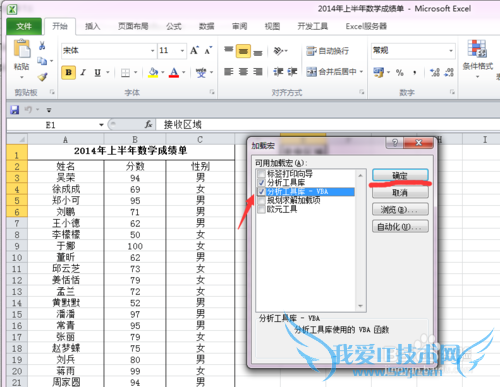Image resolution: width=500 pixels, height=387 pixels.
Task: Expand the paste options arrow
Action: click(22, 77)
